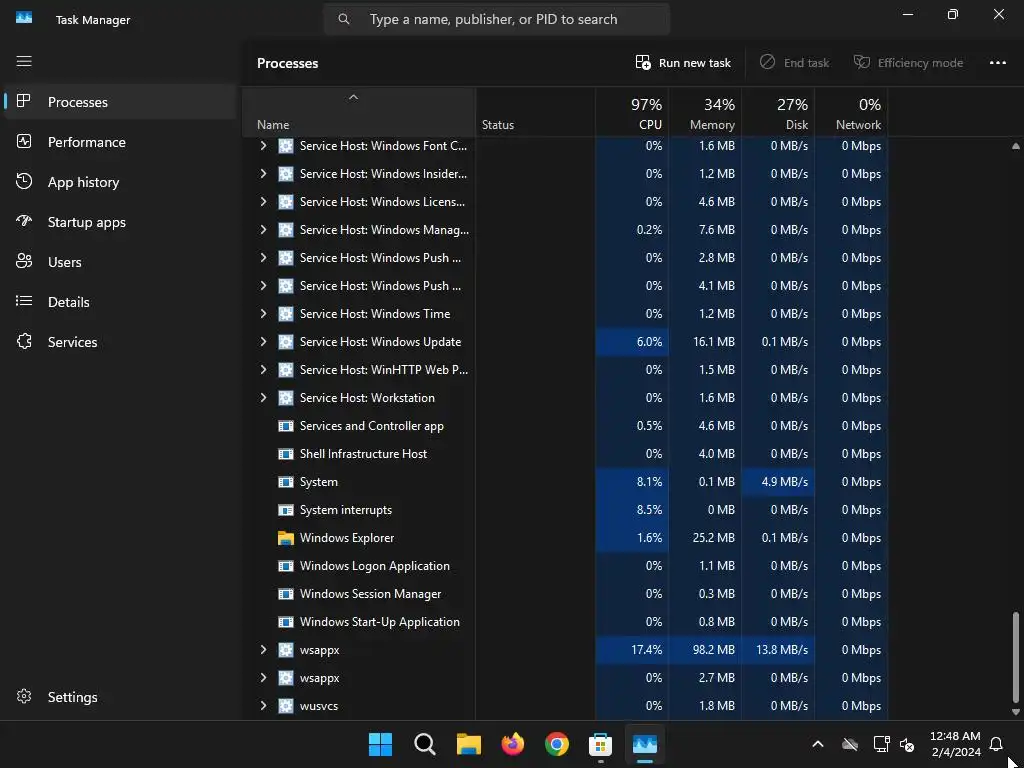This screenshot has height=768, width=1024.
Task: Click Services and Controller app icon
Action: tap(285, 426)
